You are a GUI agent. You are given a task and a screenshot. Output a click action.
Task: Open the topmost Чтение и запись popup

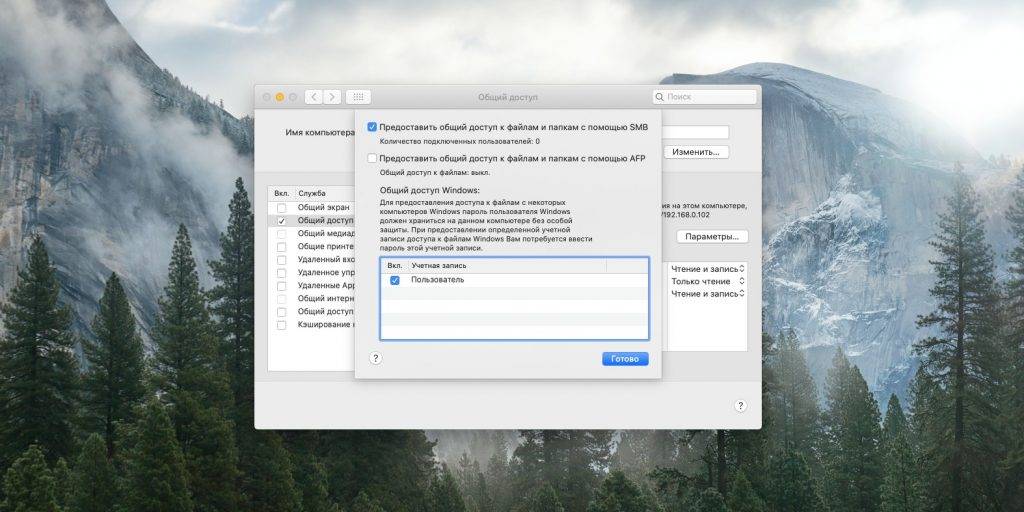[707, 268]
